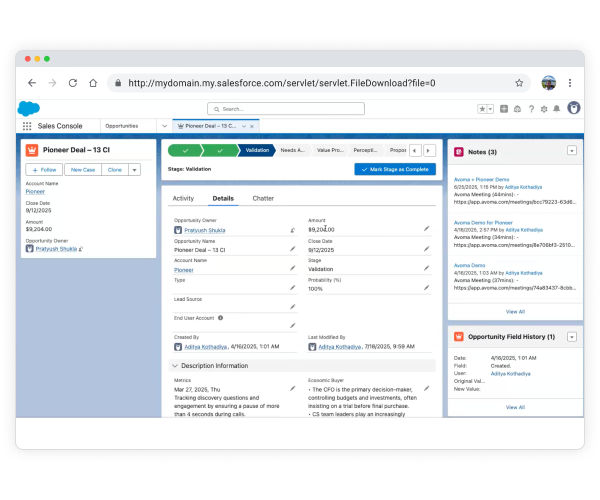Open Opportunity Field History panel dropdown
Screen dimensions: 600x500
pos(572,337)
